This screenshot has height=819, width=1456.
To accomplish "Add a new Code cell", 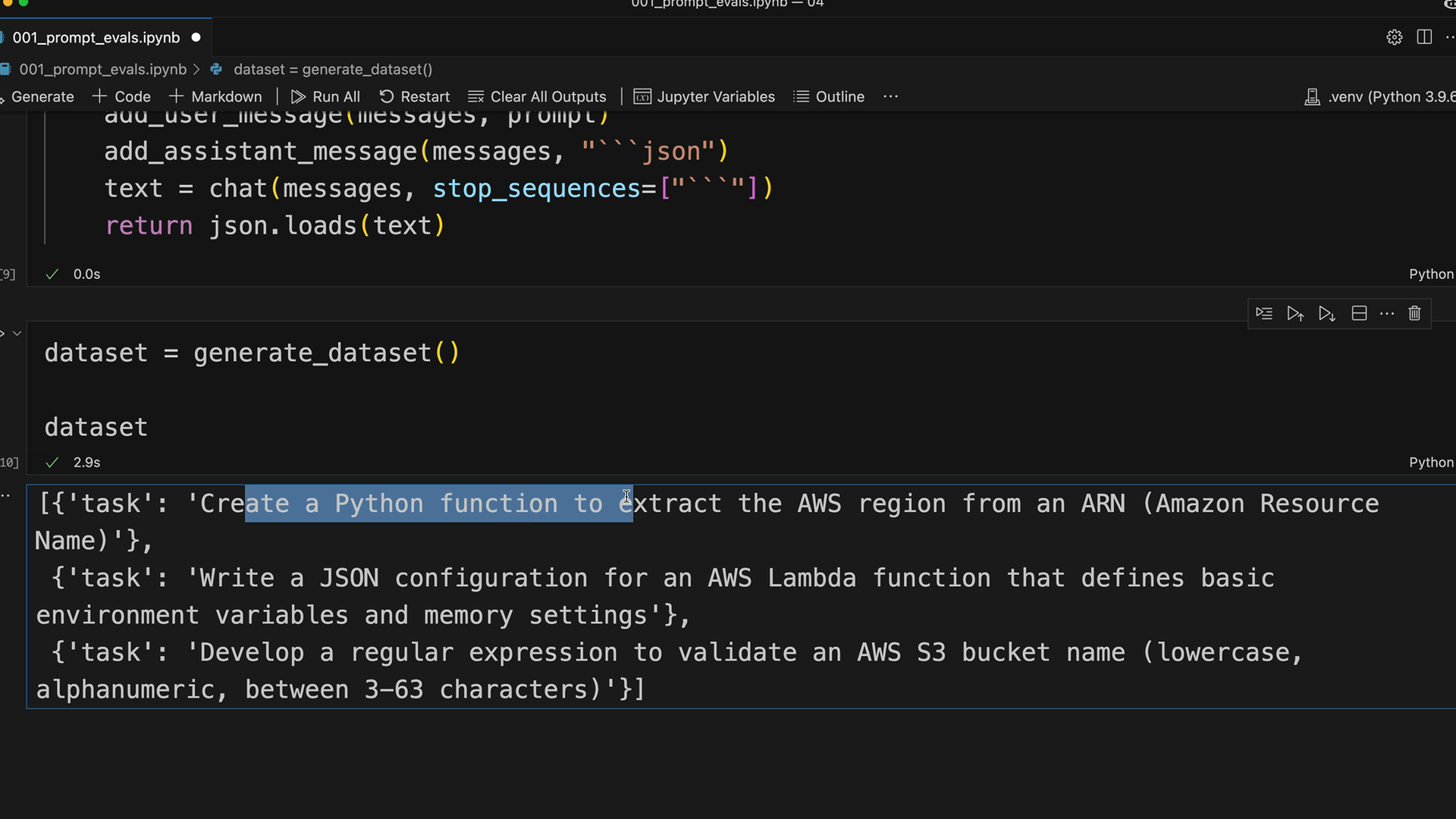I will [121, 96].
